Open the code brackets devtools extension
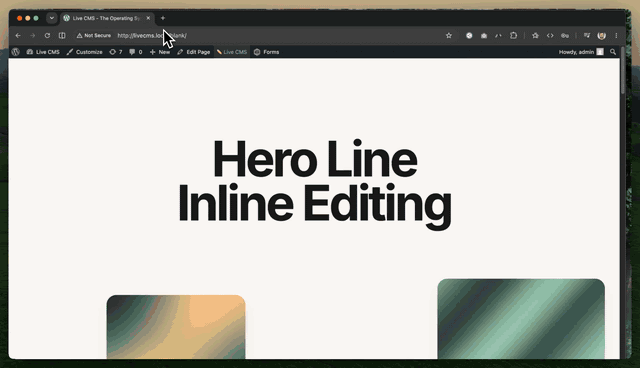Image resolution: width=640 pixels, height=368 pixels. [550, 35]
